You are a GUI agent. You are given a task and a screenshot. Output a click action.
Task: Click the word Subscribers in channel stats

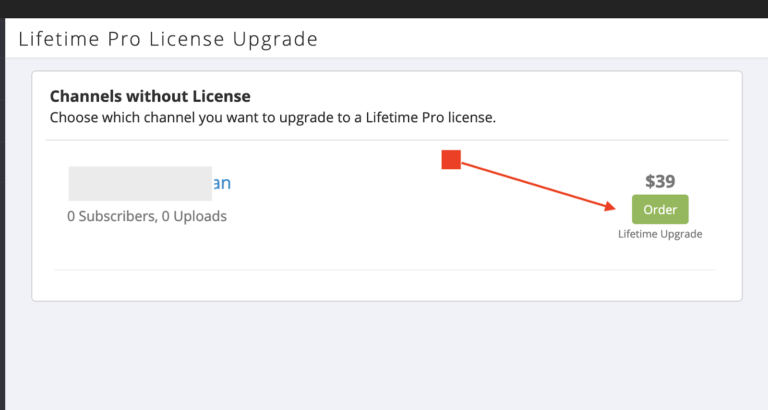click(x=118, y=216)
